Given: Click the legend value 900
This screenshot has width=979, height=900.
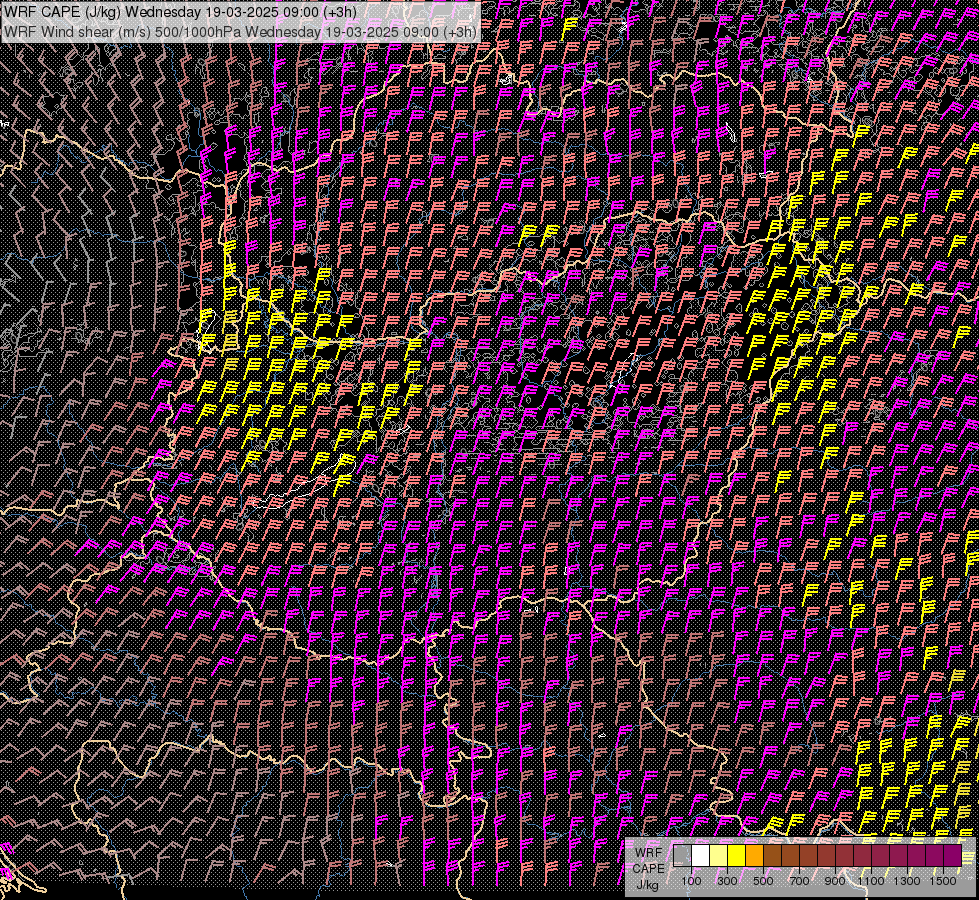Looking at the screenshot, I should pos(835,881).
